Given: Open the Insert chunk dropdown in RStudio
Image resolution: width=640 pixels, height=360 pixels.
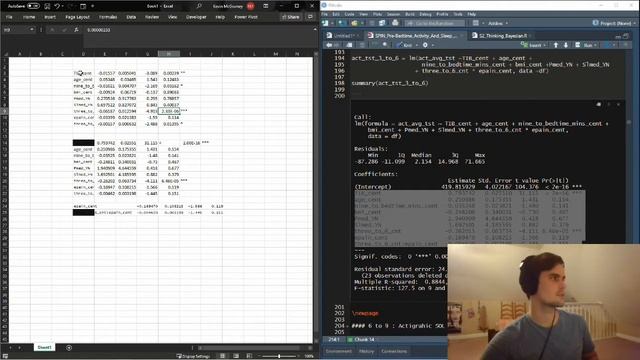Looking at the screenshot, I should (x=533, y=45).
